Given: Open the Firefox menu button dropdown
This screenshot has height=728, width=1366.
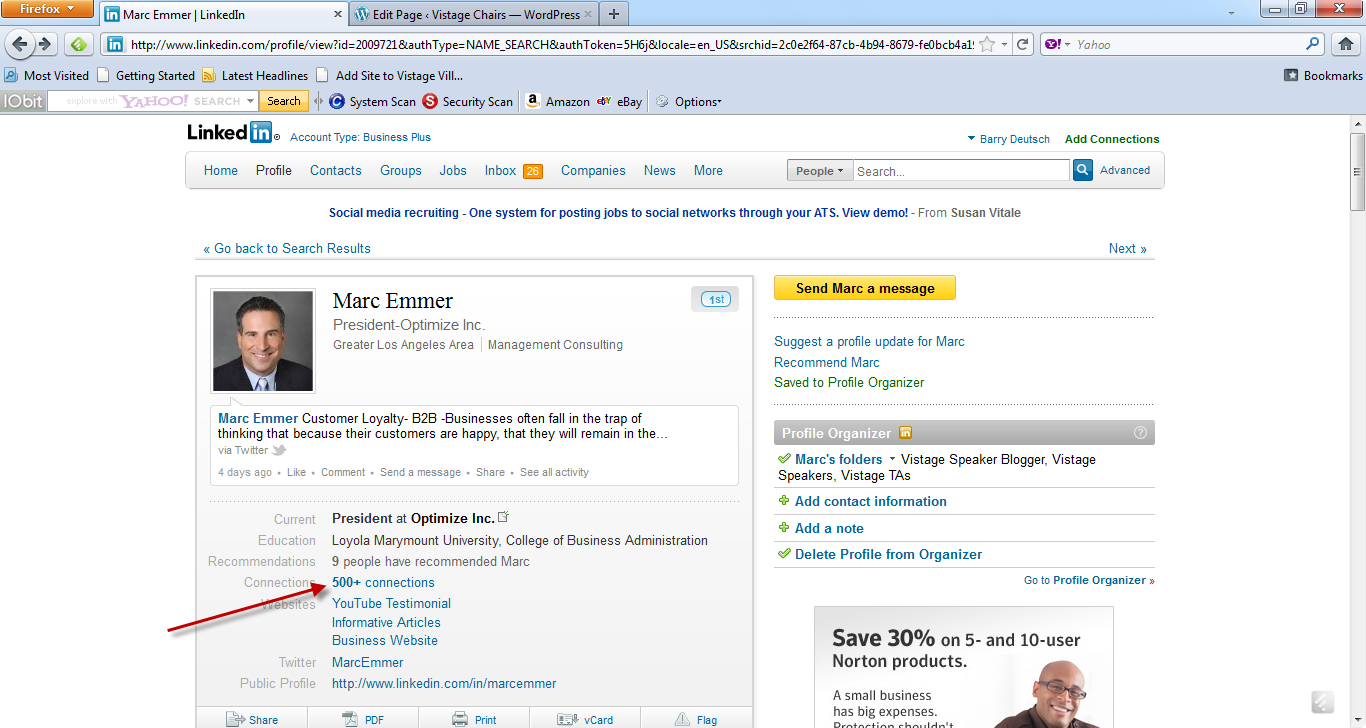Looking at the screenshot, I should (48, 9).
